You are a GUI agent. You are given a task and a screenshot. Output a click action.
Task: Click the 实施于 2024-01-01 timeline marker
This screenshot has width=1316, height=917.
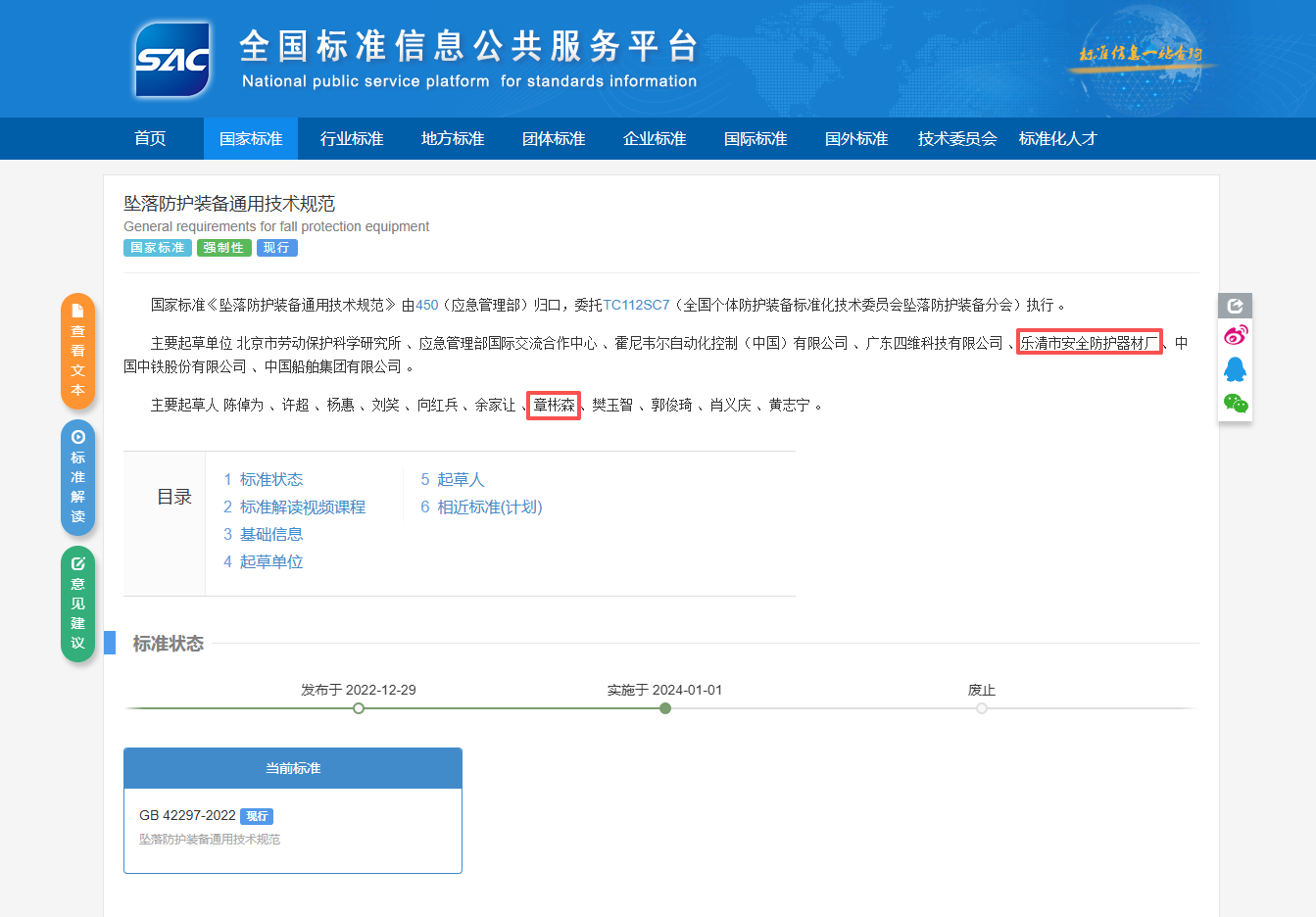[665, 707]
